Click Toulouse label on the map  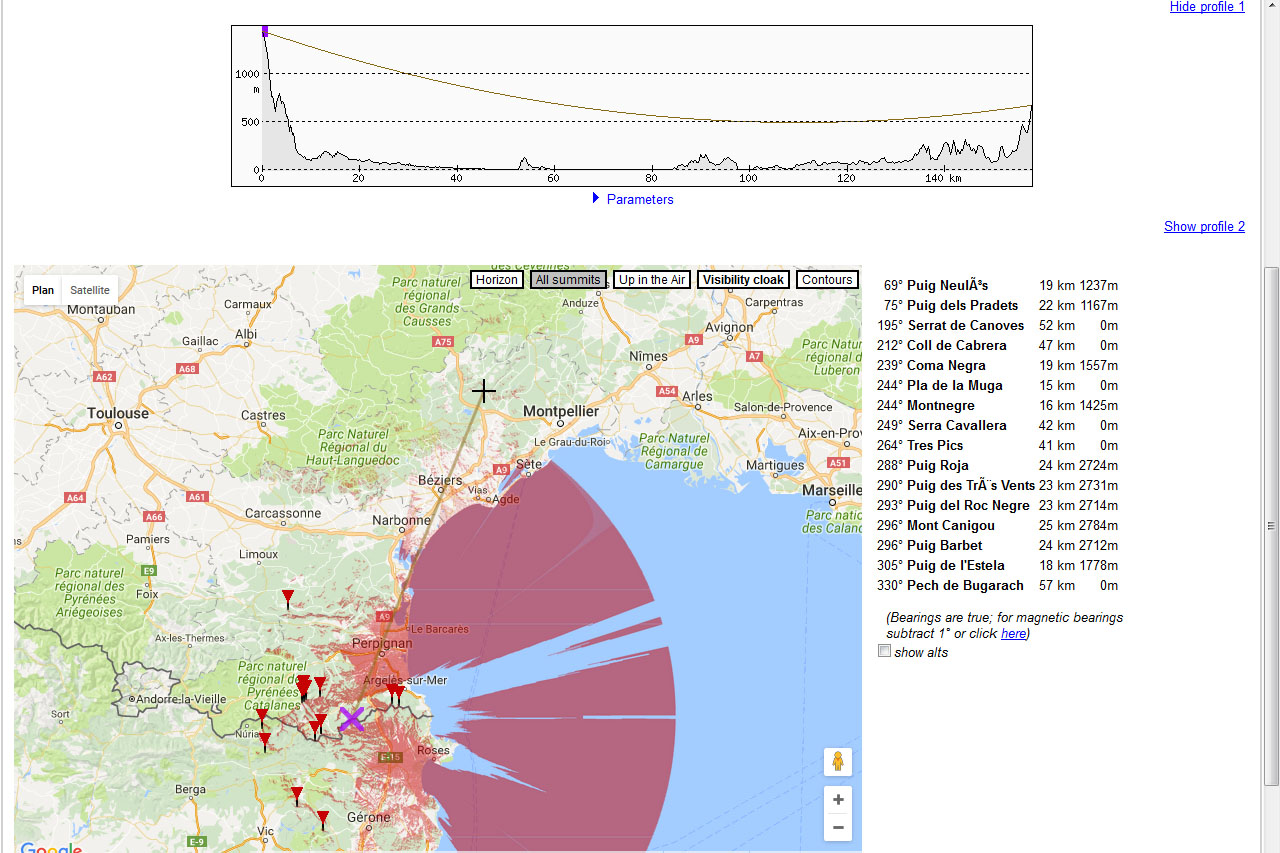coord(118,413)
